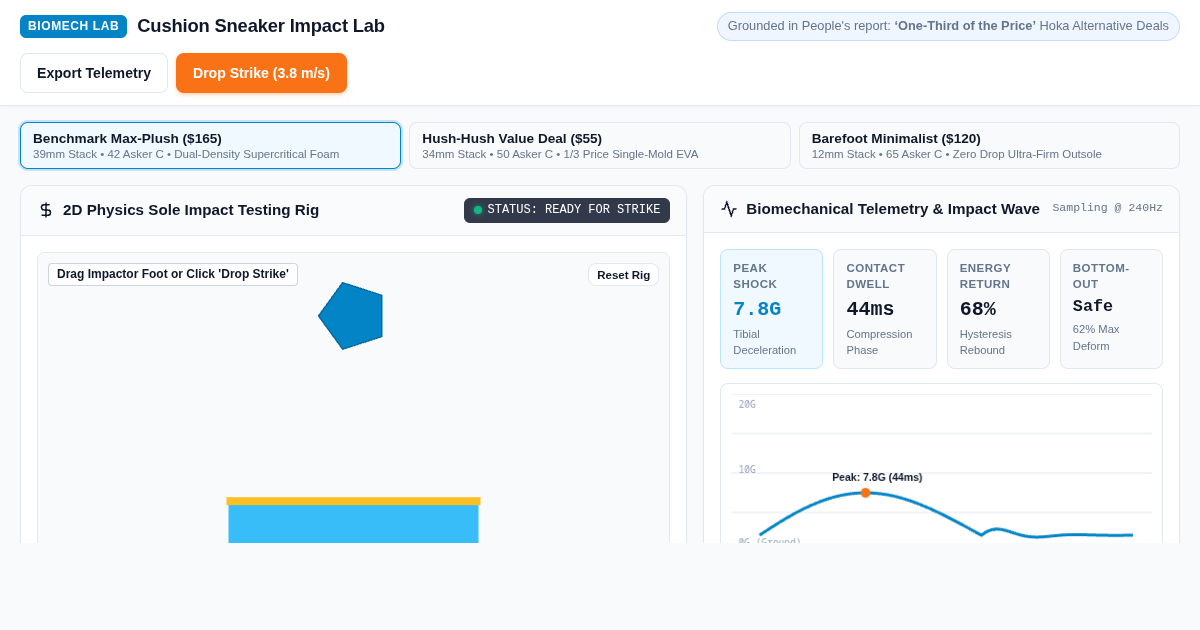Click the 10G axis label on the chart
Image resolution: width=1200 pixels, height=630 pixels.
[x=747, y=470]
